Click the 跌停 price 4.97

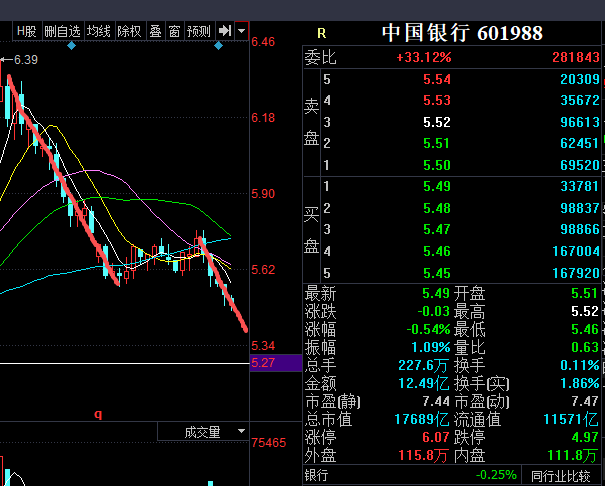click(x=585, y=437)
